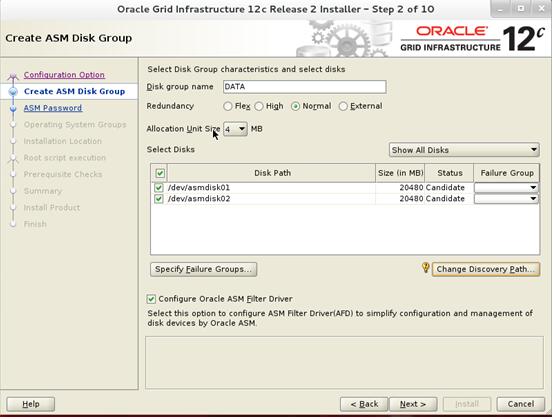Open Failure Group dropdown for asmdisk02
This screenshot has height=419, width=553.
[506, 199]
